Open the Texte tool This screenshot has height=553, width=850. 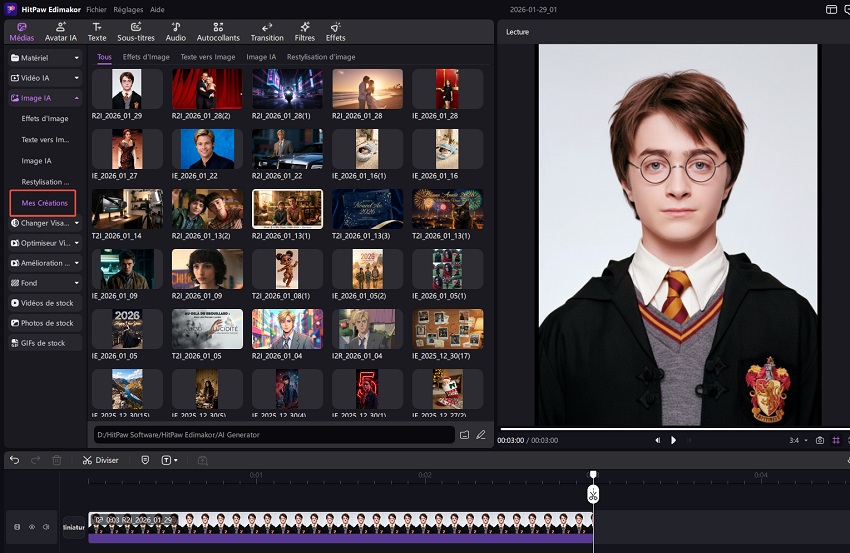pyautogui.click(x=97, y=32)
